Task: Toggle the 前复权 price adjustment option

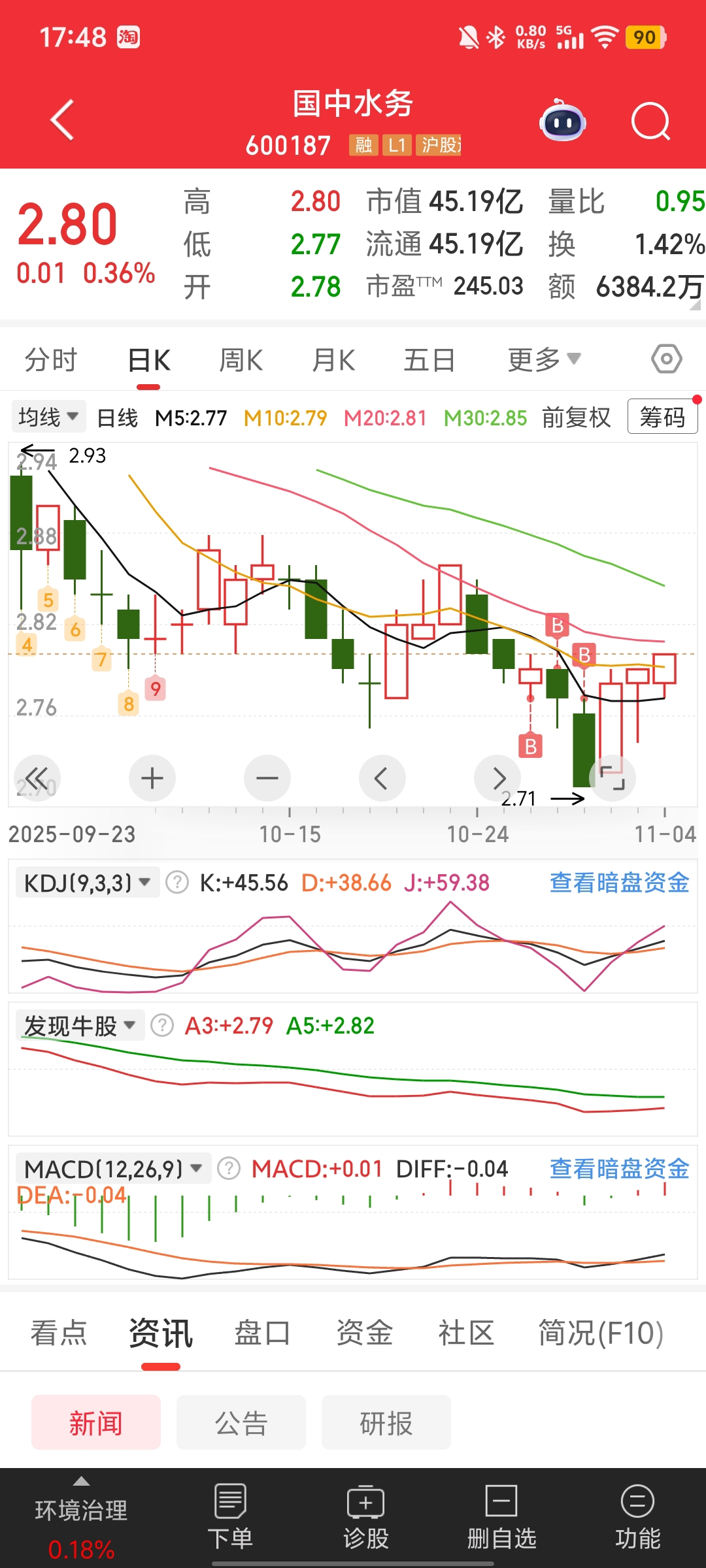Action: tap(576, 417)
